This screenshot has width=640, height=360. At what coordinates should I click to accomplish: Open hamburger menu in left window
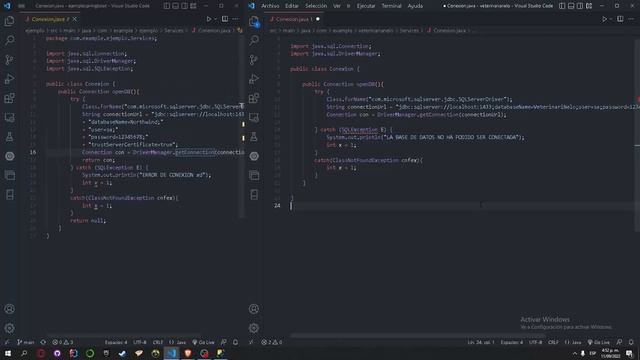point(21,6)
